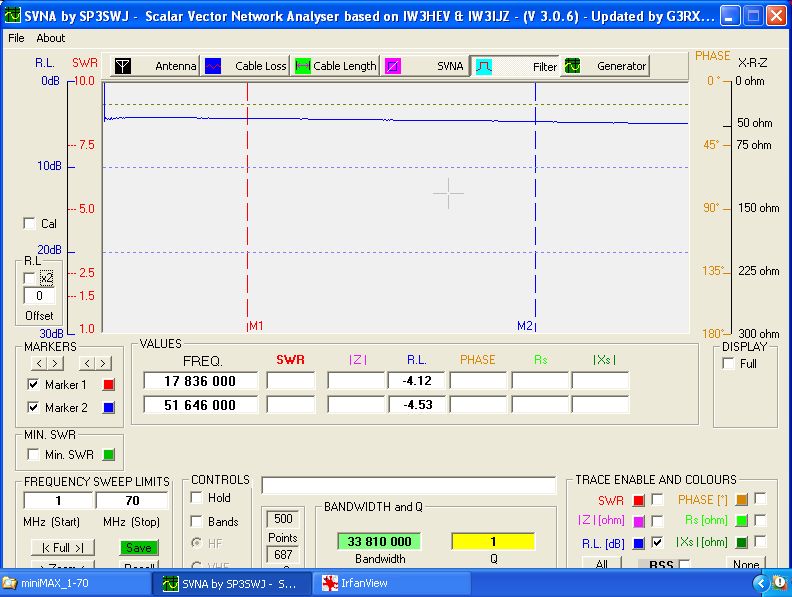Click the blue Marker 2 colour swatch
Viewport: 792px width, 597px height.
(110, 407)
